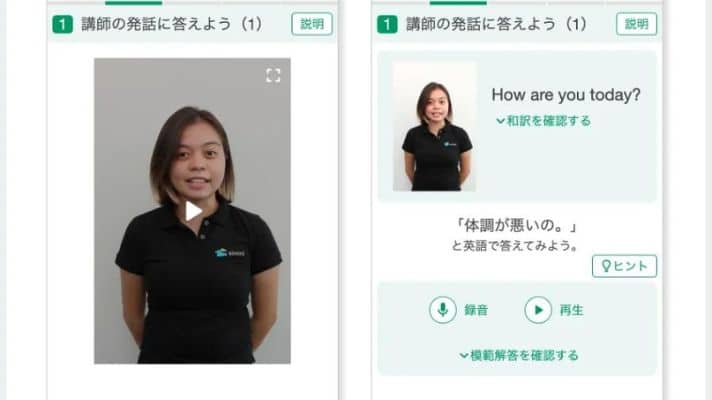Click left panel heading 講師の発話に答えよう (1)
Viewport: 712px width, 400px height.
click(172, 24)
